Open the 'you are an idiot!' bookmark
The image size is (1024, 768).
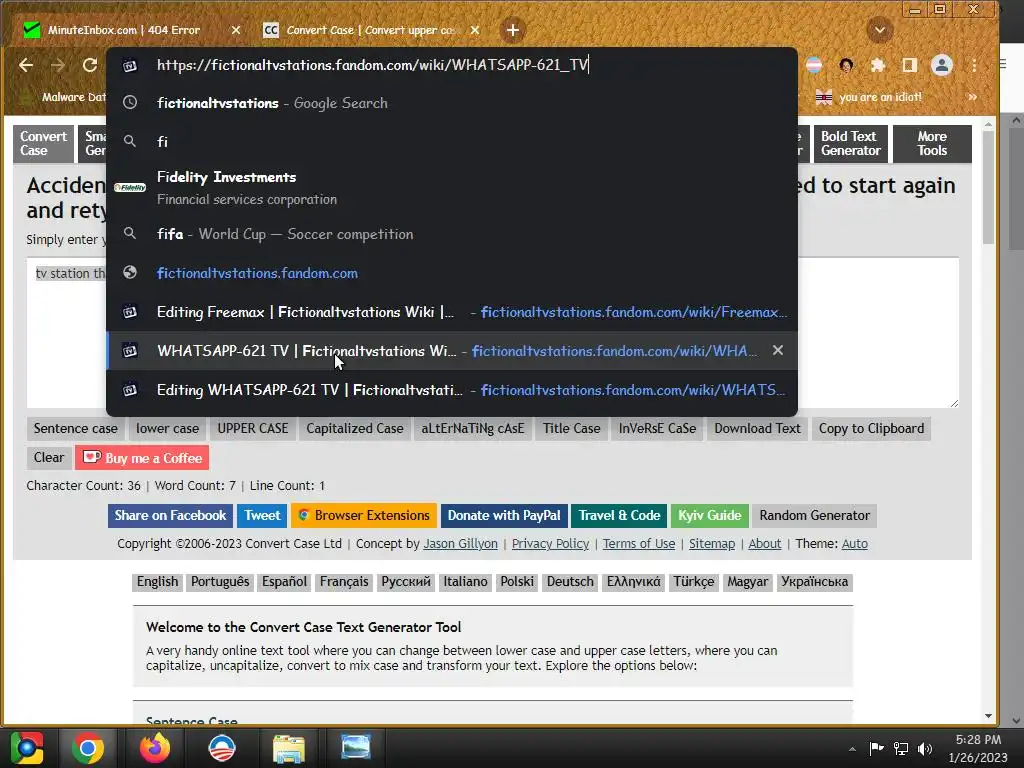coord(869,97)
